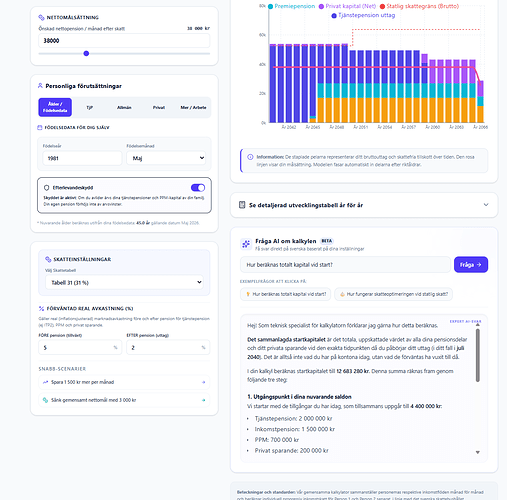The height and width of the screenshot is (500, 507).
Task: Open the Skattetabell dropdown Tabell 31
Action: pos(124,282)
